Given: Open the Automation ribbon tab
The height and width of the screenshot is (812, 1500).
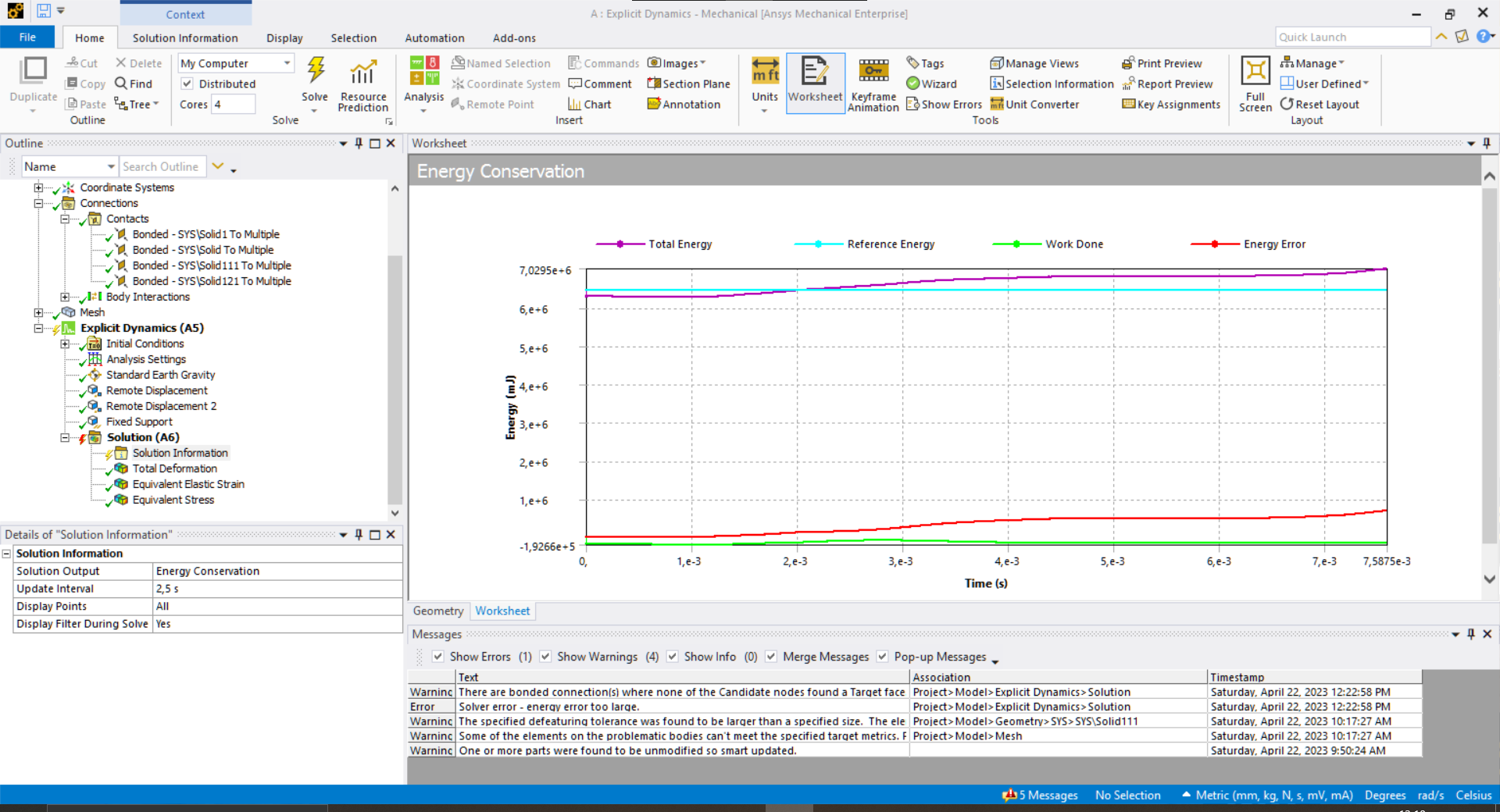Looking at the screenshot, I should [x=434, y=37].
